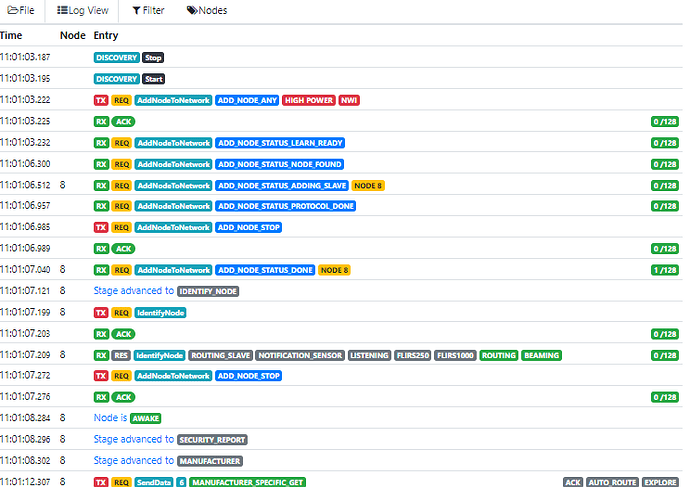
Task: Click the Start badge
Action: [x=154, y=79]
